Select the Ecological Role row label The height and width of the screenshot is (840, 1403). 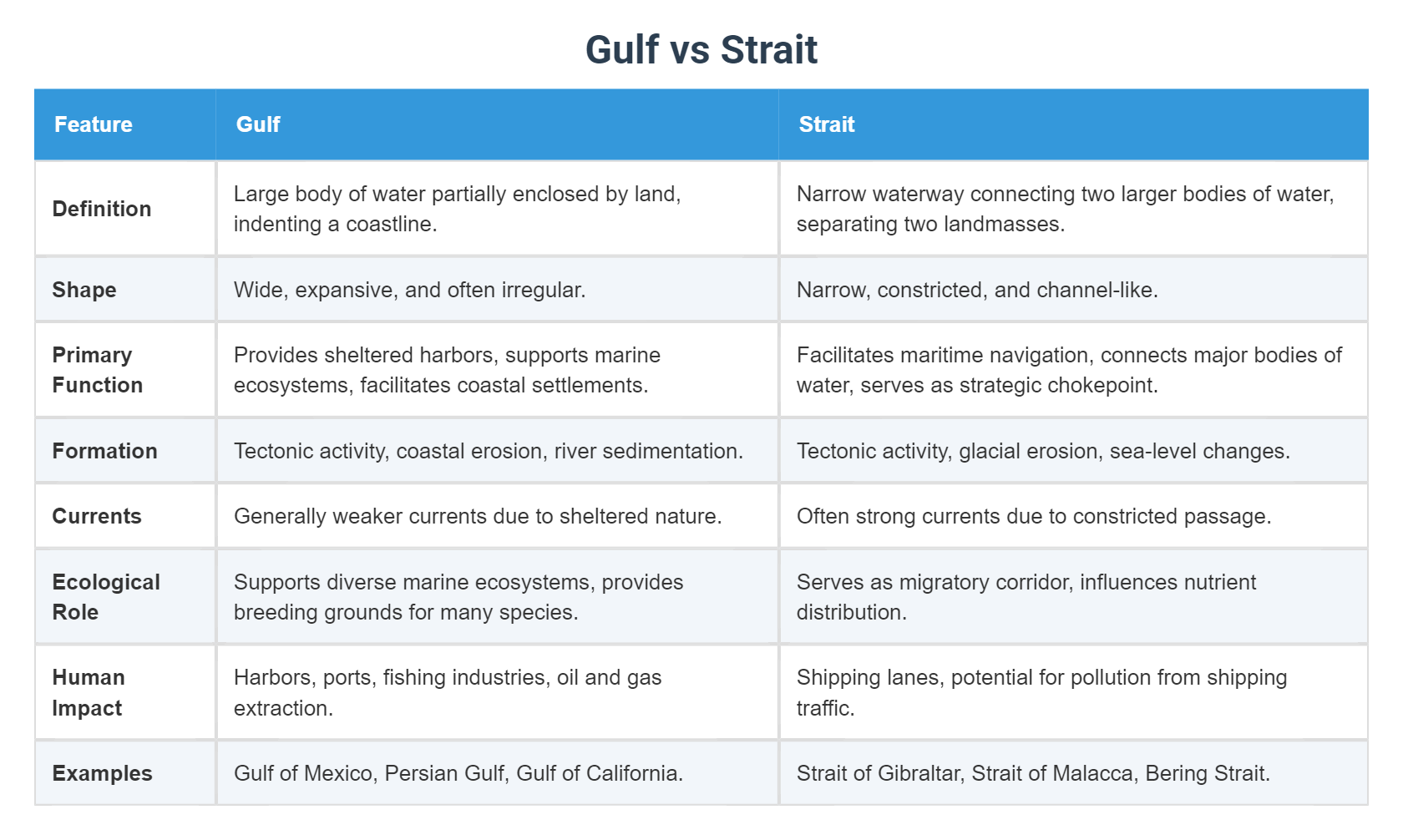coord(106,597)
